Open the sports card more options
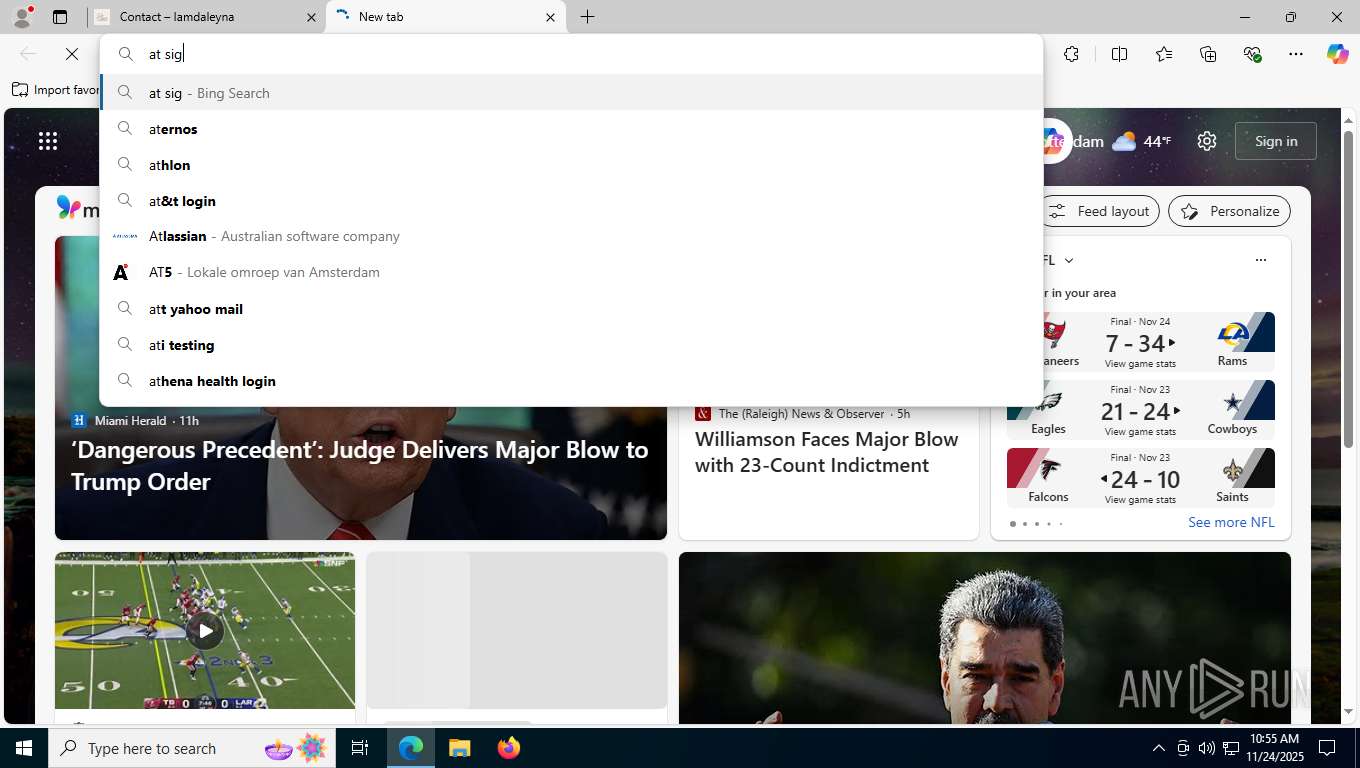Viewport: 1360px width, 768px height. click(1260, 260)
